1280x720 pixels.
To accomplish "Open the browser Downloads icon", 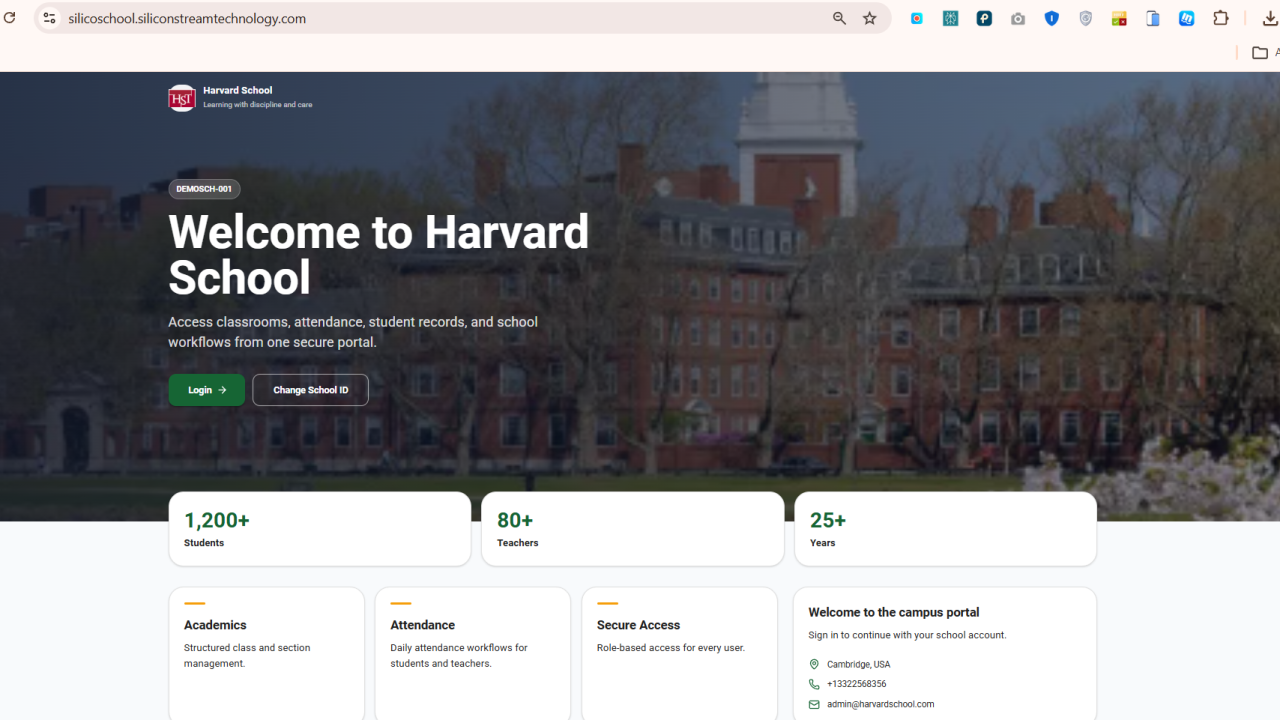I will [1269, 18].
